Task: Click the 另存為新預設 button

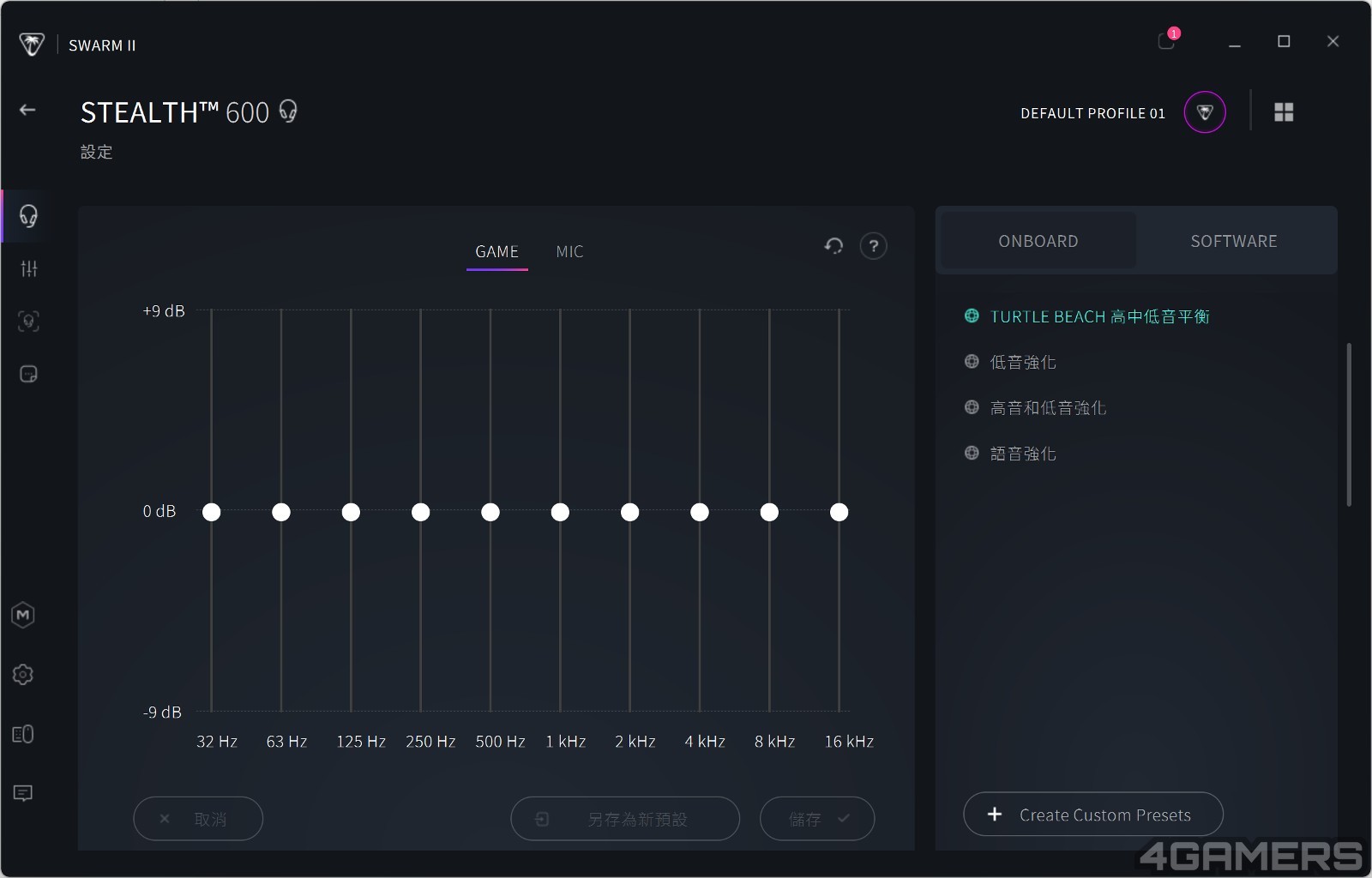Action: 625,819
